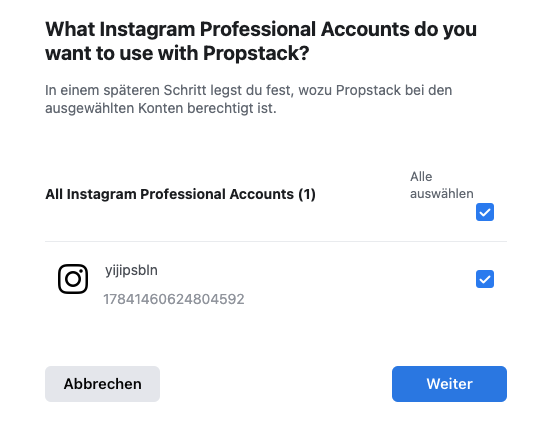This screenshot has width=545, height=448.
Task: Uncheck the yijipsbln account checkbox
Action: [485, 279]
